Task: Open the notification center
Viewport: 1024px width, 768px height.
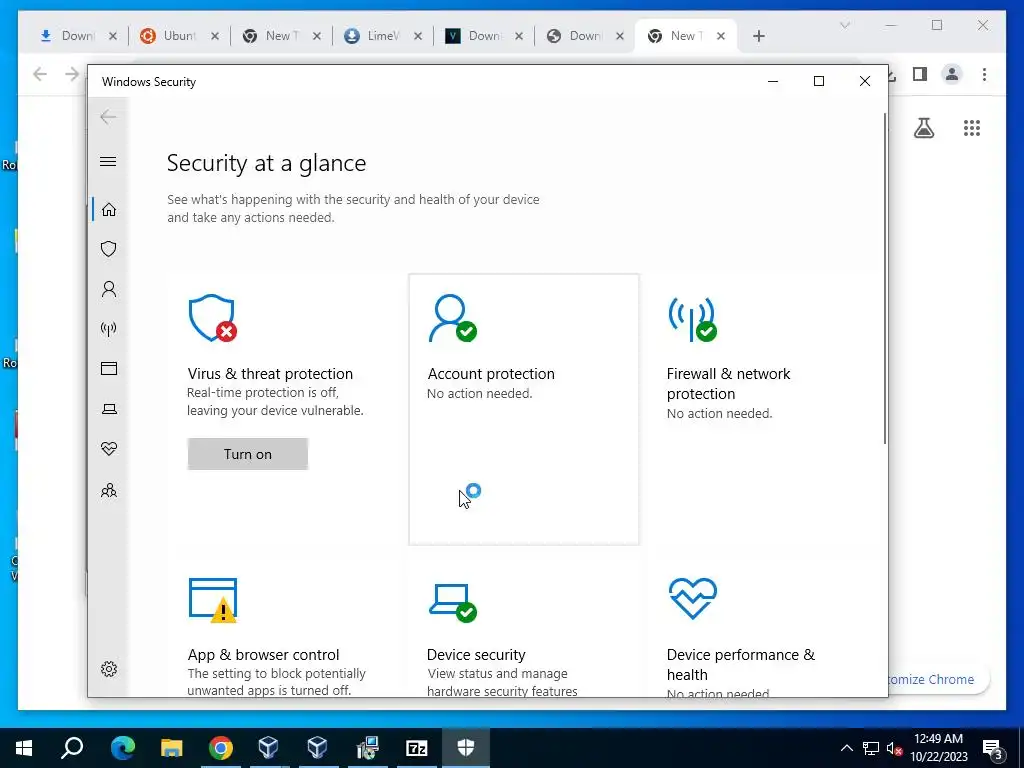Action: tap(993, 749)
